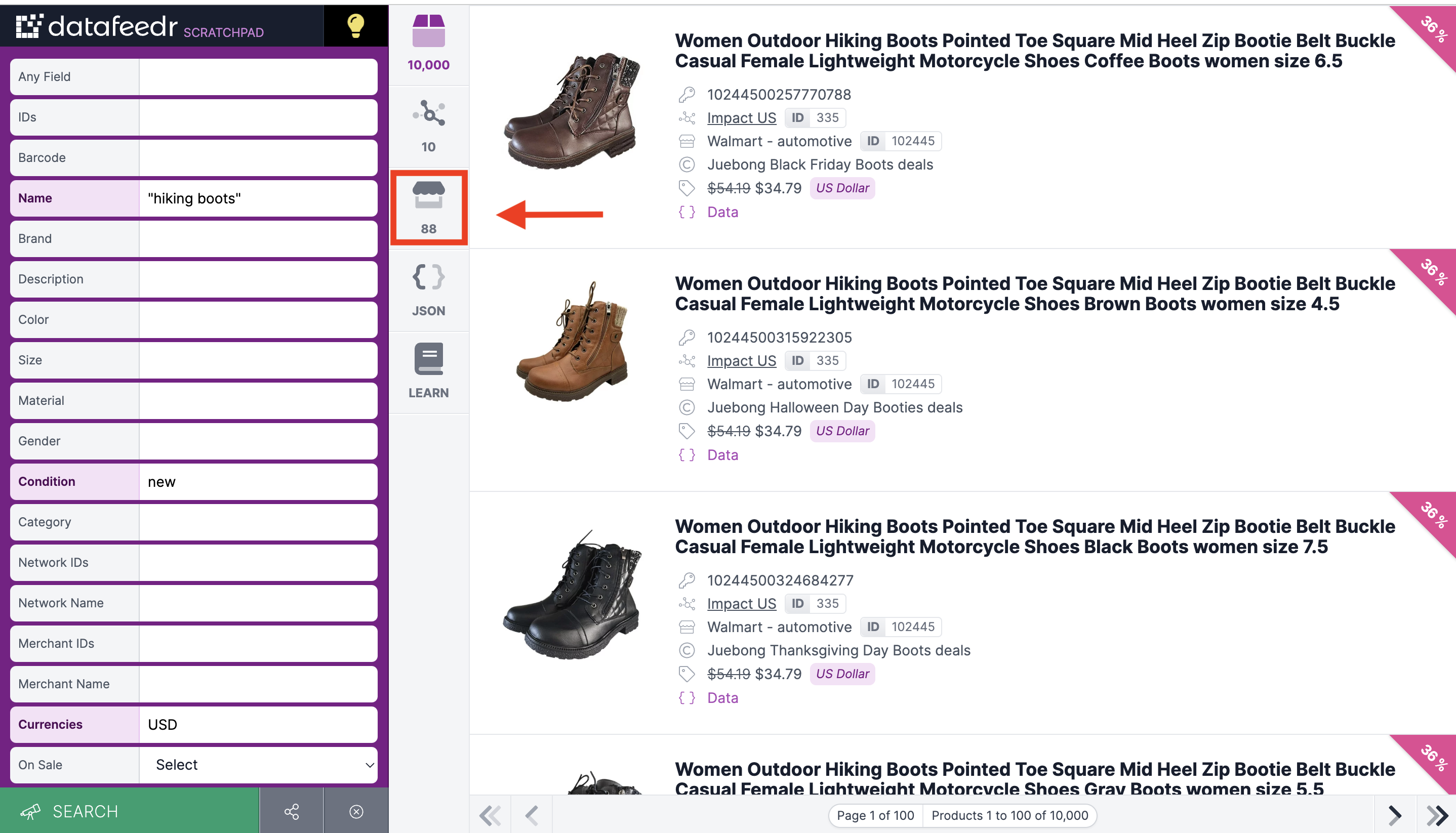
Task: Click the Color input field
Action: pos(258,319)
